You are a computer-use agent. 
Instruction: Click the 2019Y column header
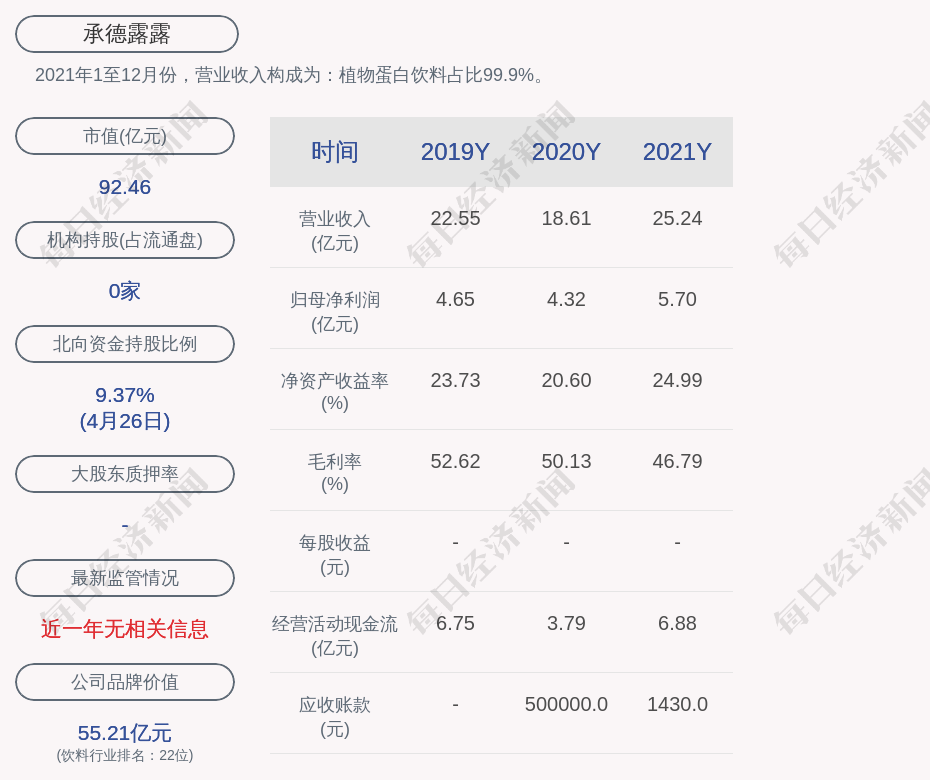pyautogui.click(x=455, y=152)
